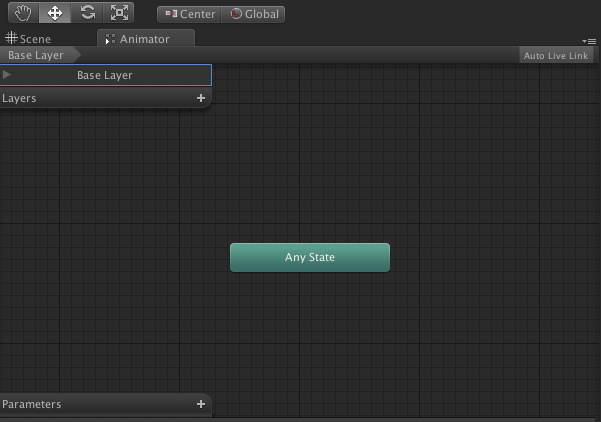This screenshot has height=422, width=601.
Task: Select the Any State node
Action: point(309,257)
